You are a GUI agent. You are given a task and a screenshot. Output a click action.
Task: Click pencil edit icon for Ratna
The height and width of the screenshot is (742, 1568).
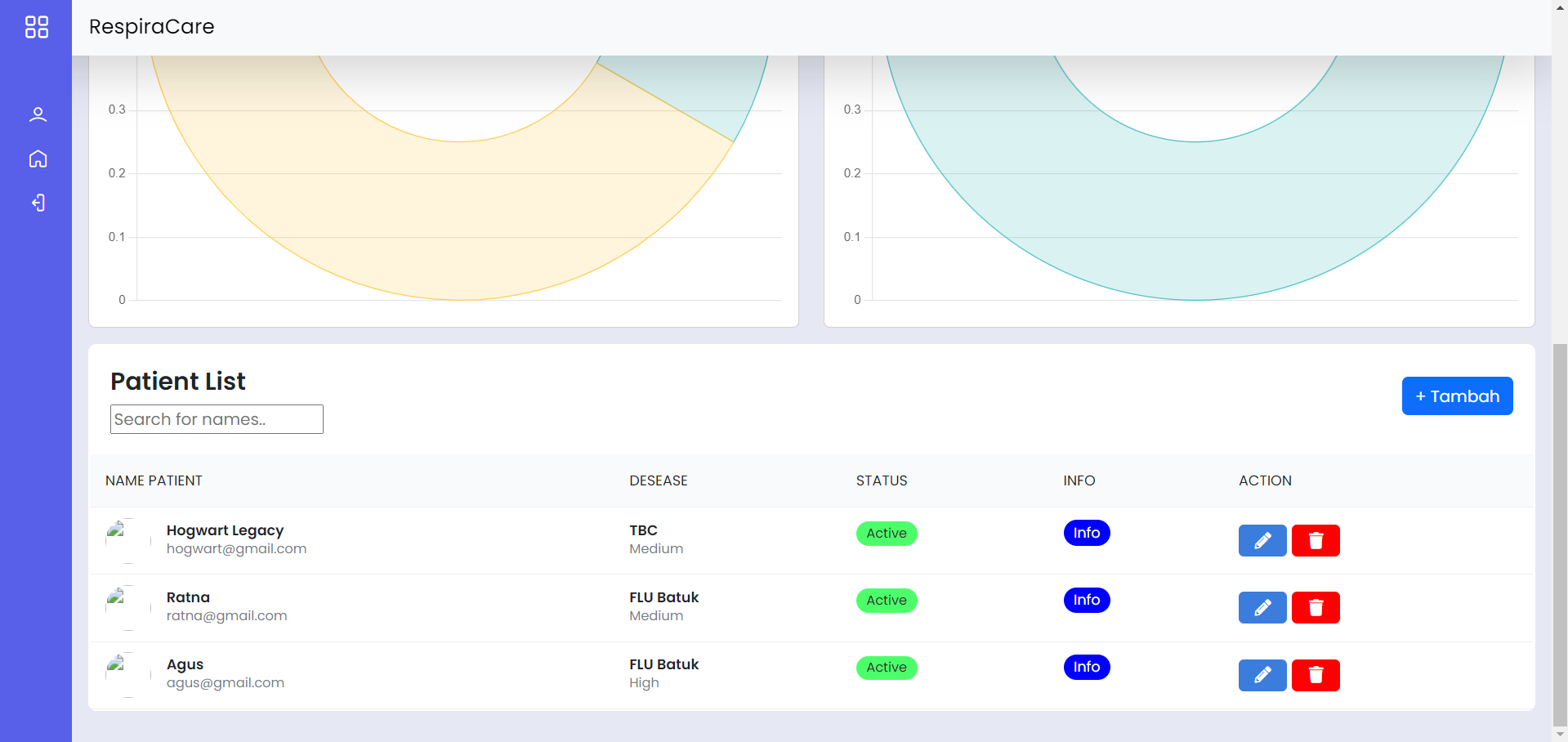tap(1262, 607)
